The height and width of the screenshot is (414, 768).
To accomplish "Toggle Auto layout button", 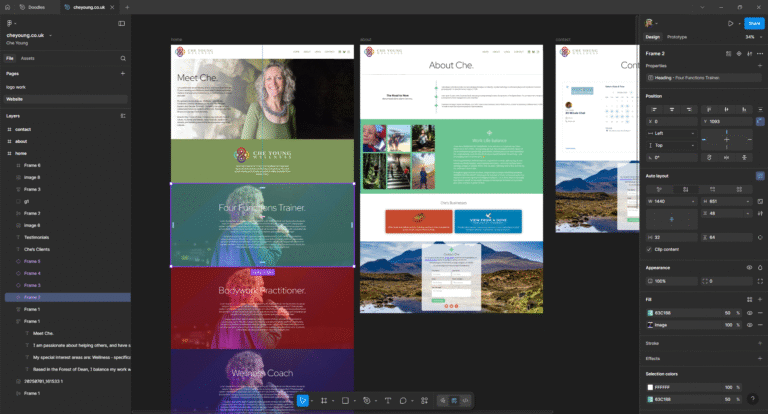I will pos(760,176).
